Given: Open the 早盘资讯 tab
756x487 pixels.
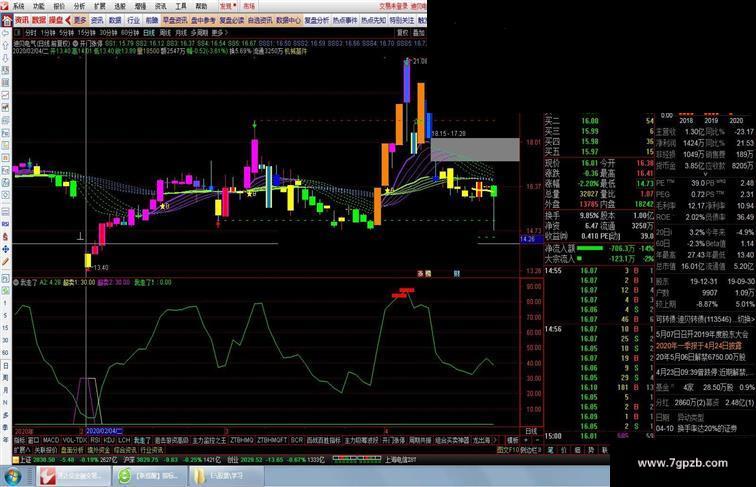Looking at the screenshot, I should [175, 20].
